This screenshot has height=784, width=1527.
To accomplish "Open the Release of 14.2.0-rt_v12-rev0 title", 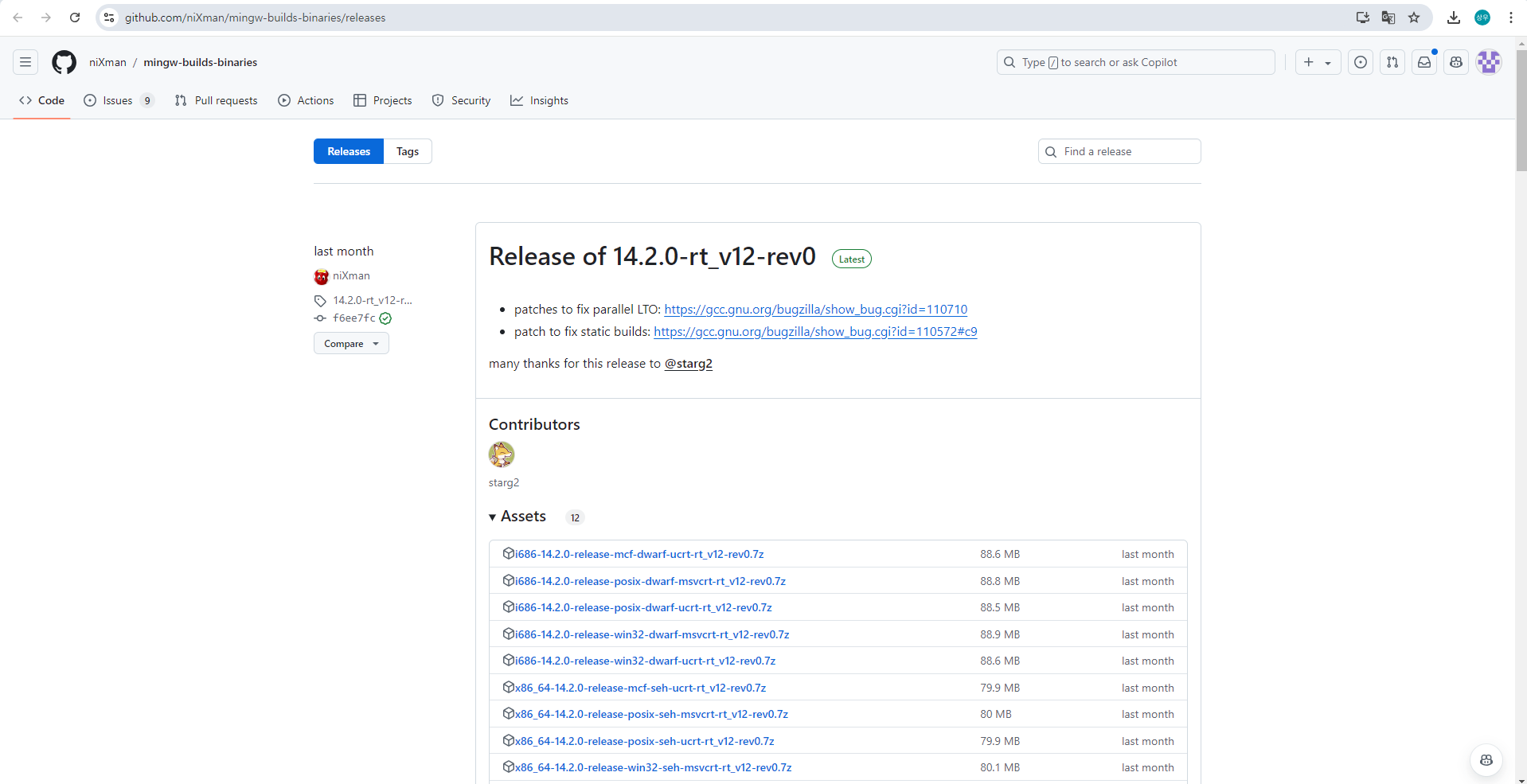I will click(x=652, y=256).
